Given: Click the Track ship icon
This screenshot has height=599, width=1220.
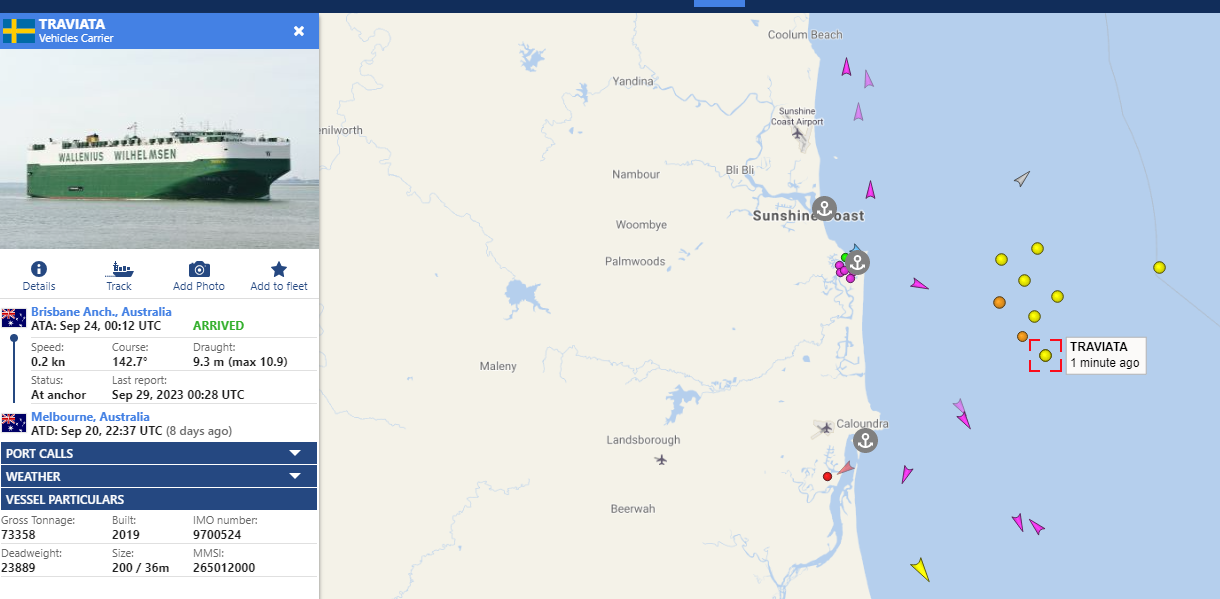Looking at the screenshot, I should [x=119, y=269].
